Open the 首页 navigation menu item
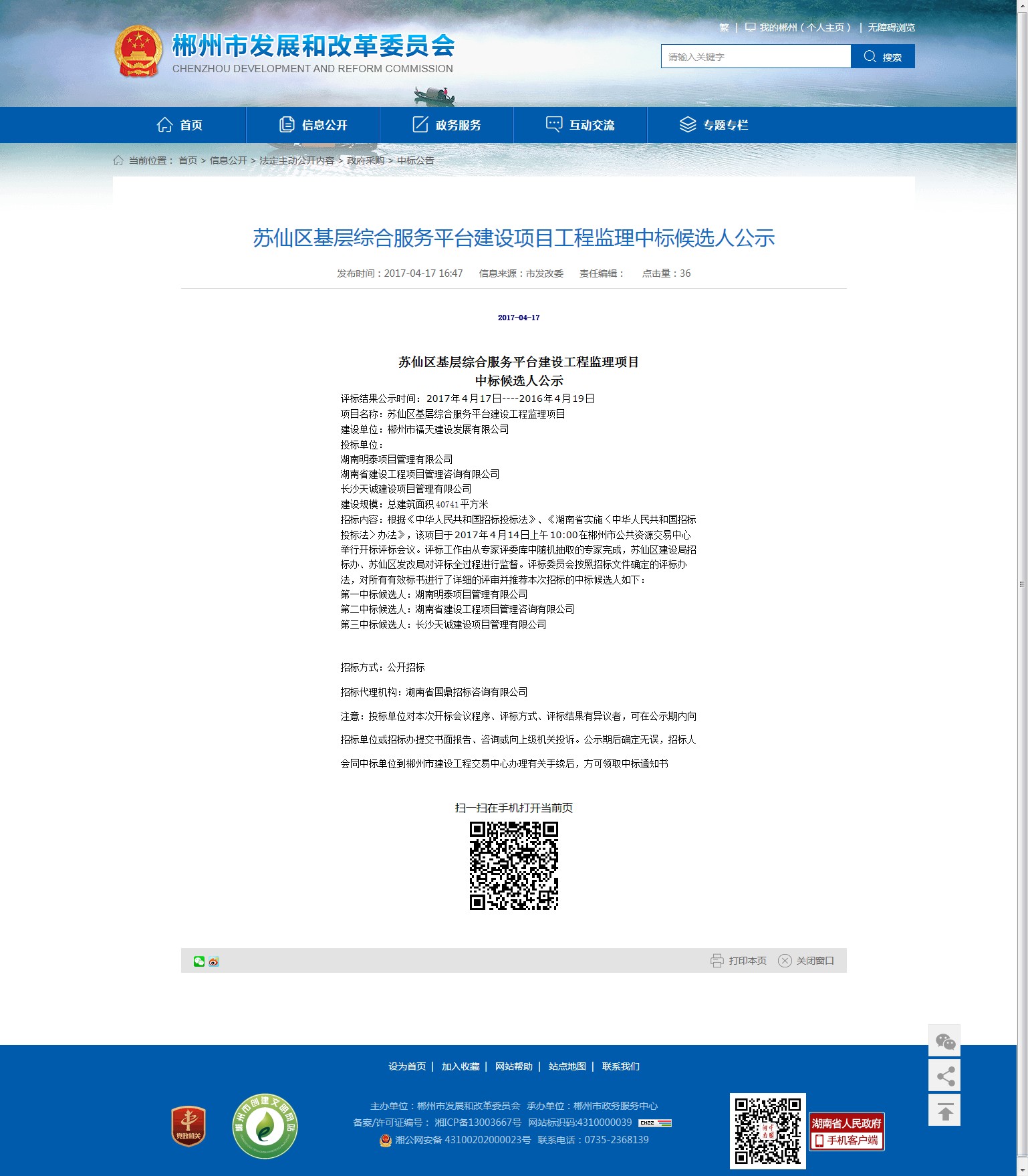The image size is (1028, 1176). pos(180,125)
